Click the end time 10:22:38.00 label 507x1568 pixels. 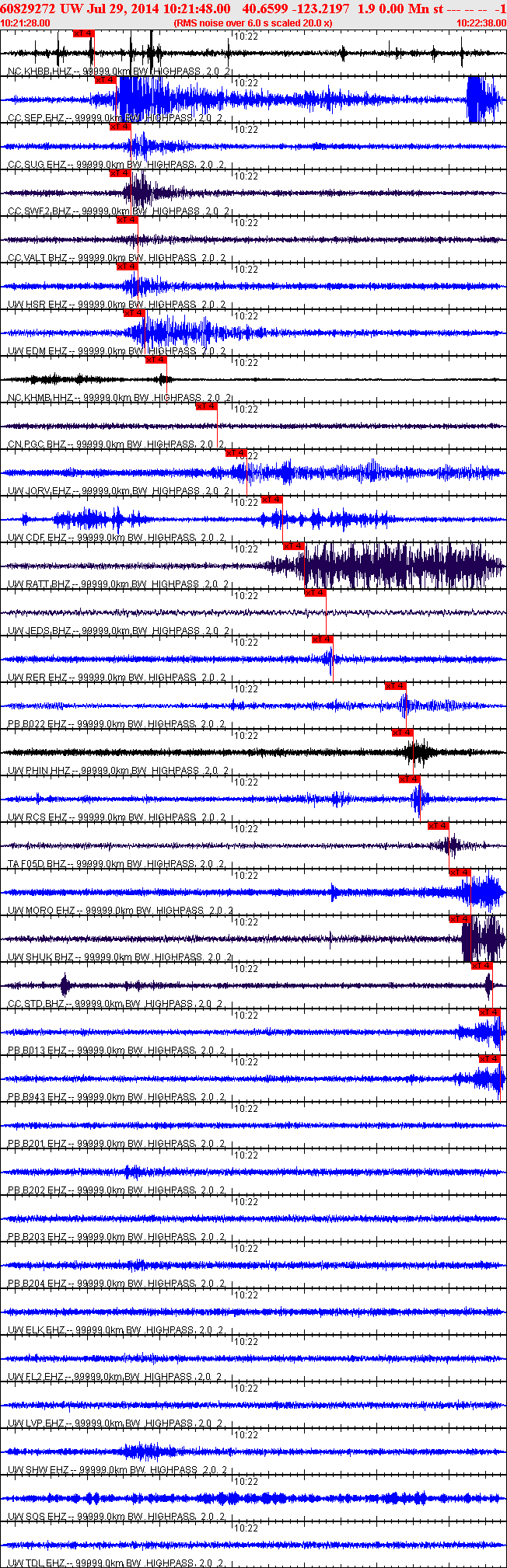(x=481, y=23)
